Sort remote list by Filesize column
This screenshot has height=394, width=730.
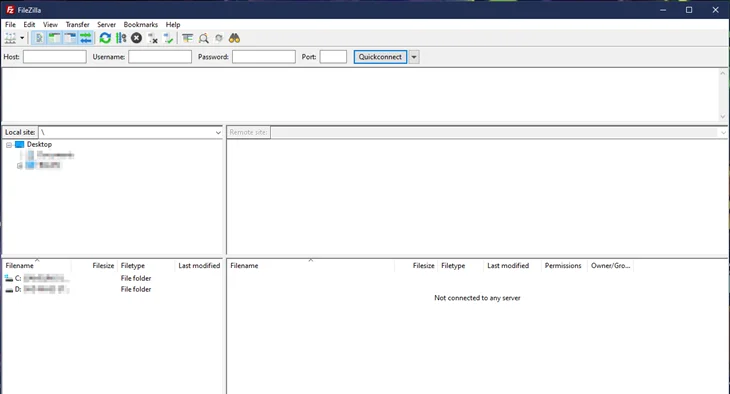[x=416, y=265]
